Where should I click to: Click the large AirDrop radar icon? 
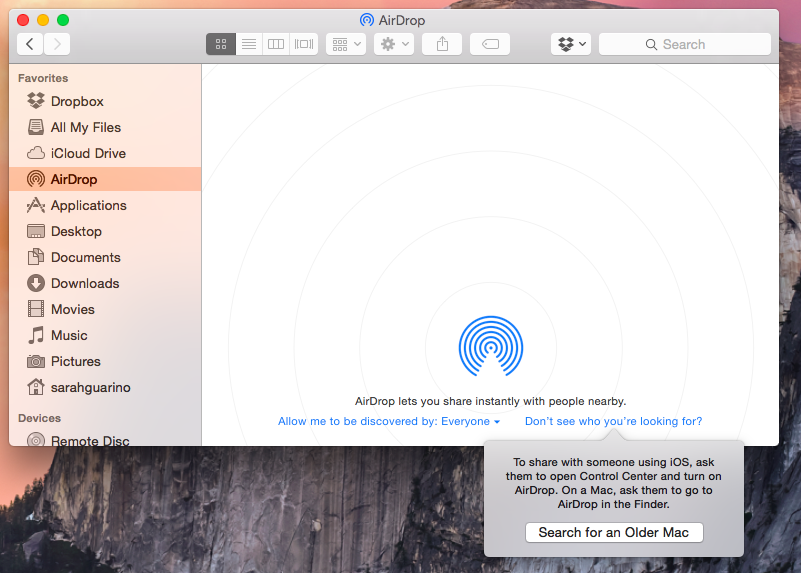490,347
